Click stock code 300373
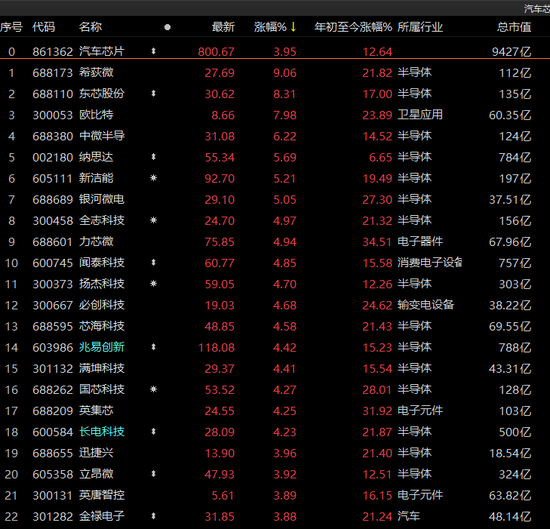550x529 pixels. click(x=53, y=284)
